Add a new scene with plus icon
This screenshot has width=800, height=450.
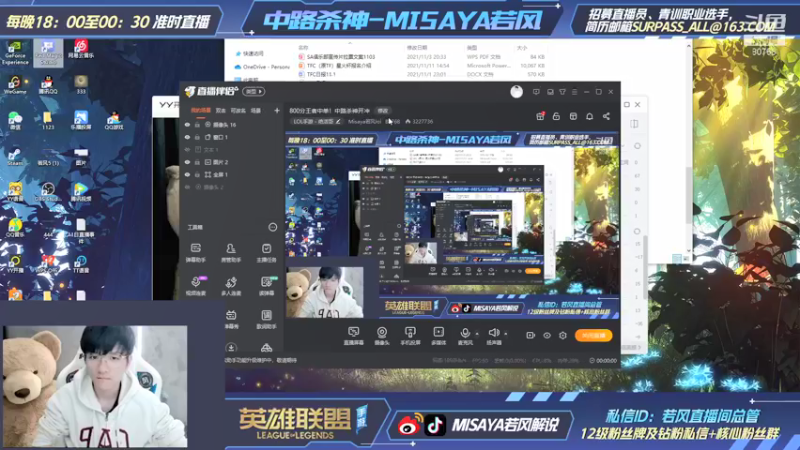[277, 110]
